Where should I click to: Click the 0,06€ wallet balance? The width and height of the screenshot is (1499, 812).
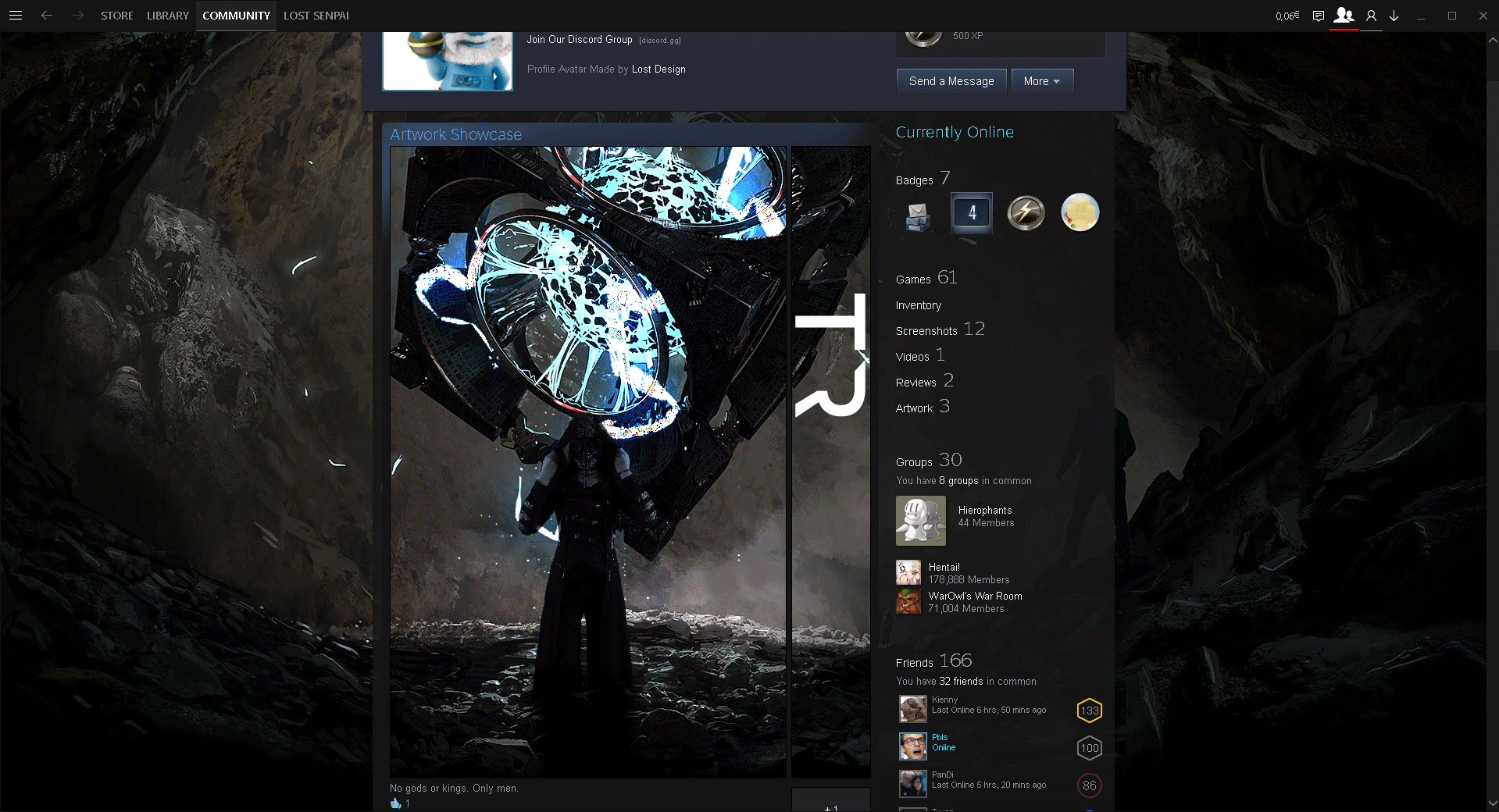(1287, 16)
